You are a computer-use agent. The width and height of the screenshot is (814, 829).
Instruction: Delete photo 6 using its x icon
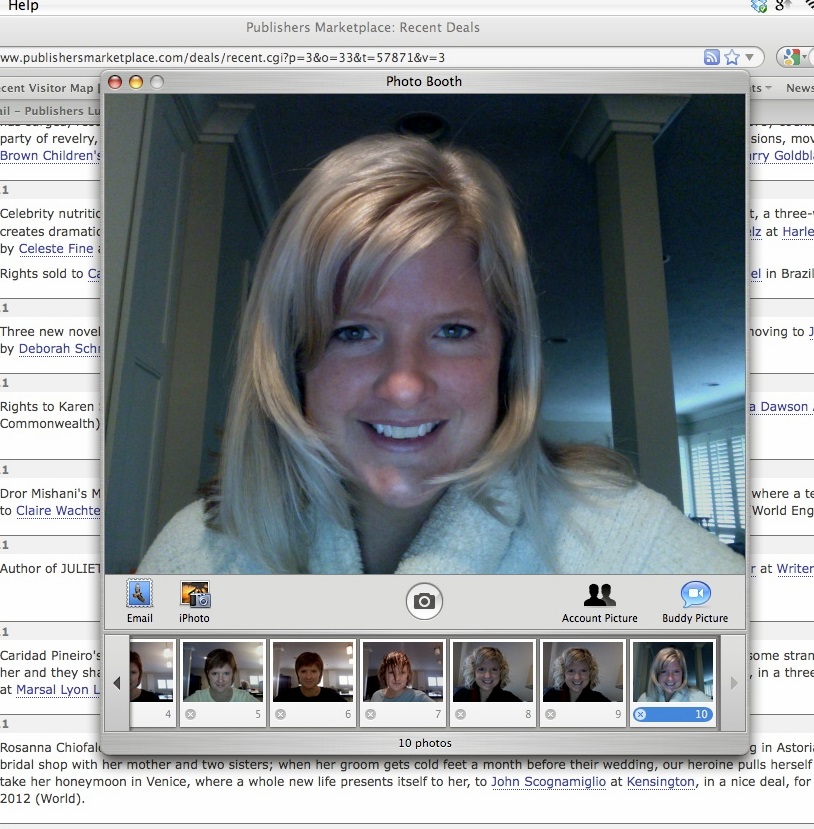[281, 714]
